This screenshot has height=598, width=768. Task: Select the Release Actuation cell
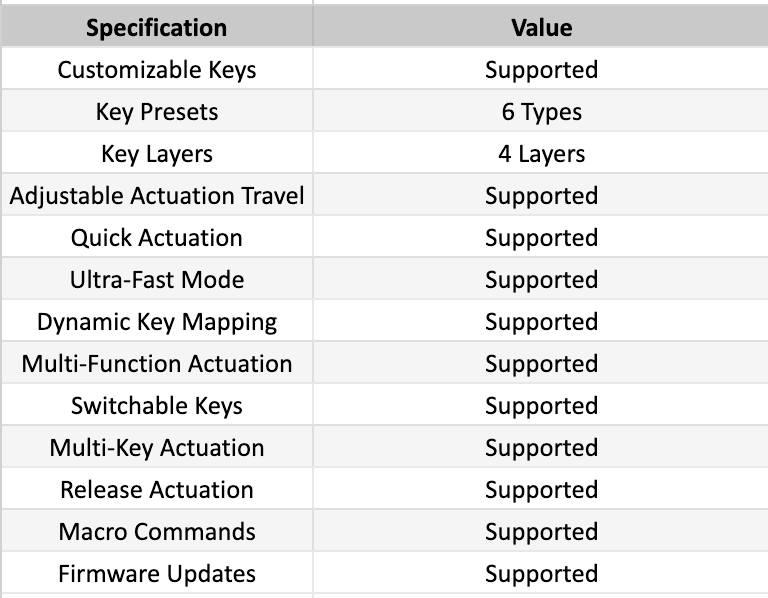coord(156,490)
